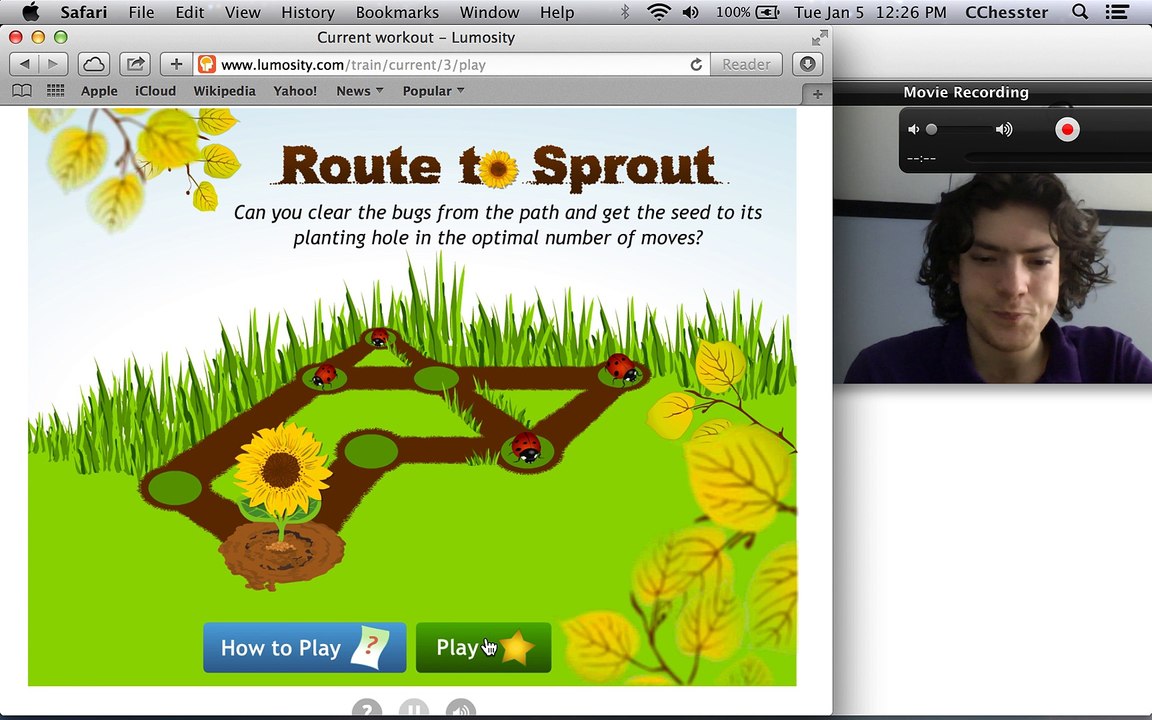Pause the game with the pause icon

(414, 709)
